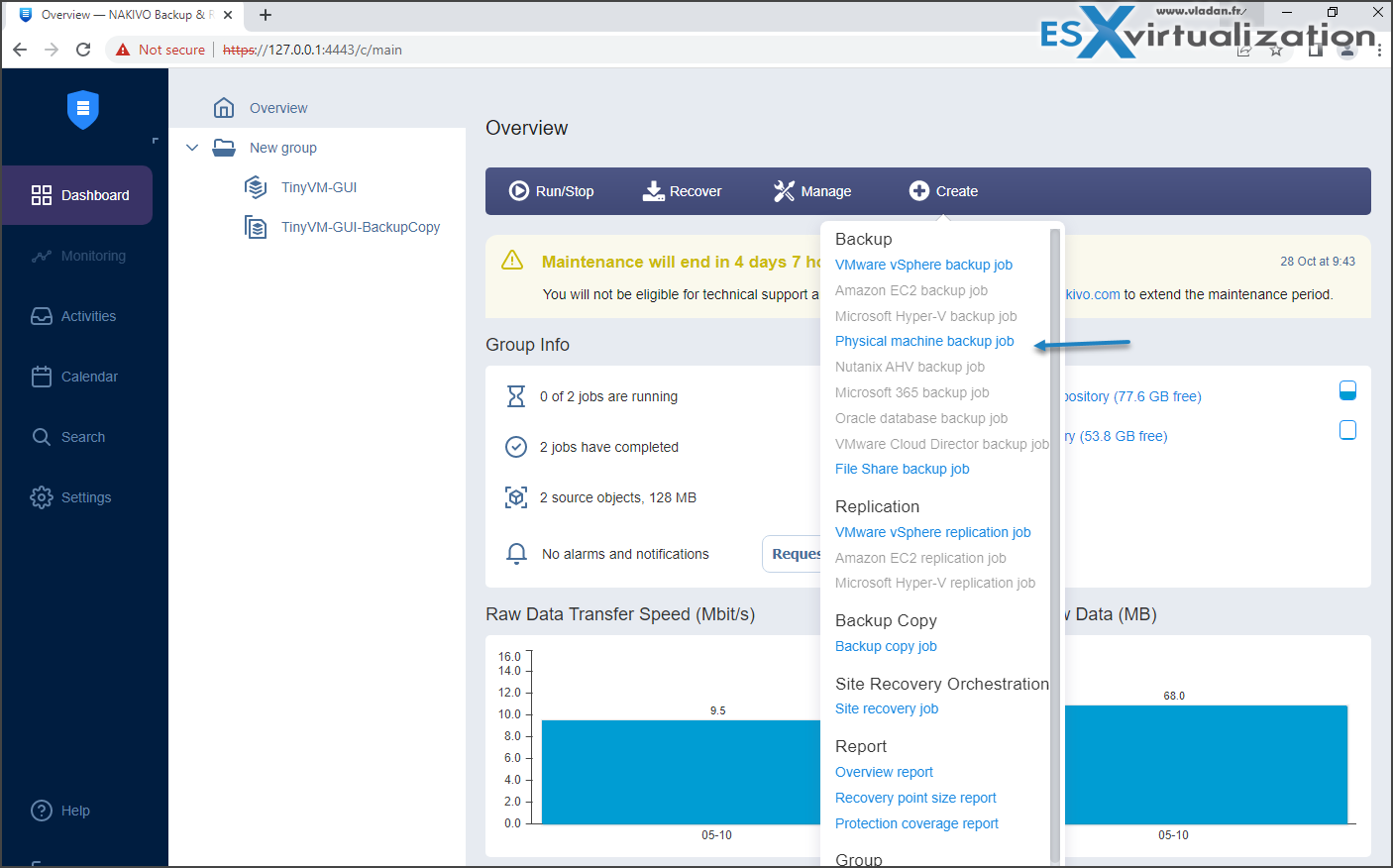The height and width of the screenshot is (868, 1393).
Task: Go back in the browser
Action: coord(20,50)
